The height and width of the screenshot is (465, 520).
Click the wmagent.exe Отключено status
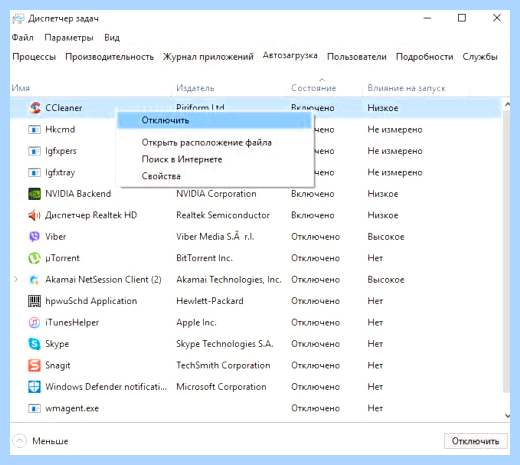pyautogui.click(x=315, y=408)
